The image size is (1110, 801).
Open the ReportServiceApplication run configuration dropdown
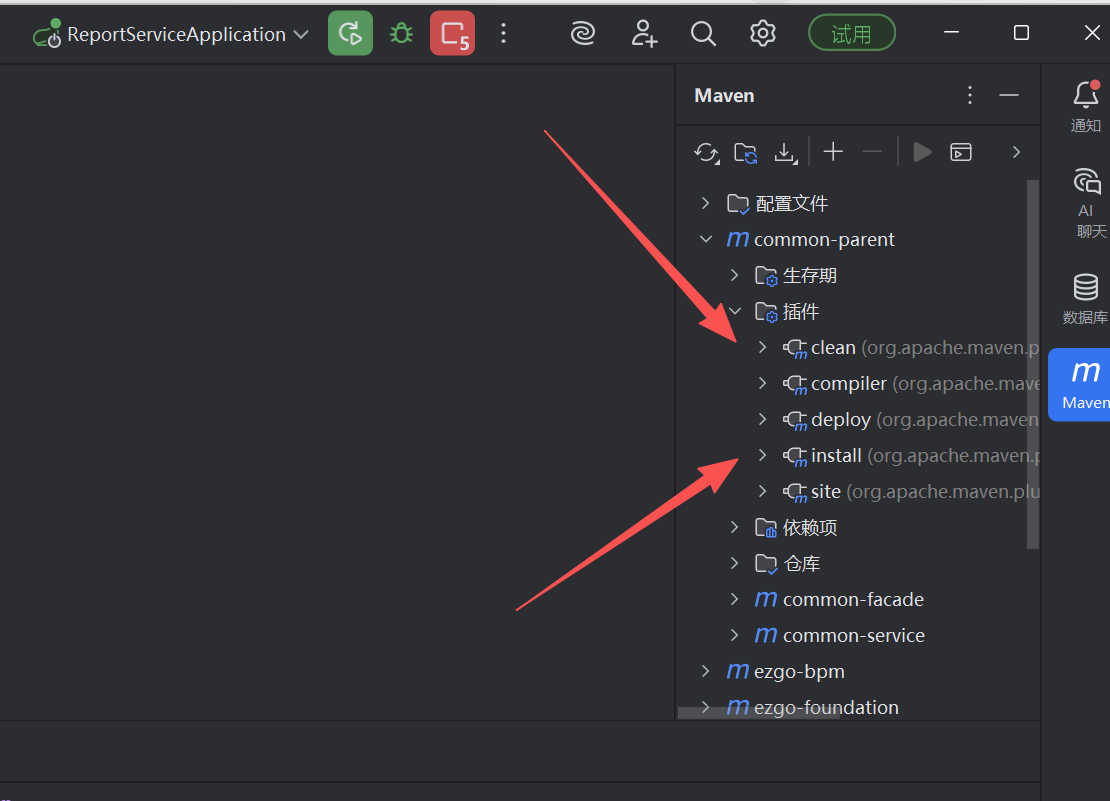pos(171,34)
